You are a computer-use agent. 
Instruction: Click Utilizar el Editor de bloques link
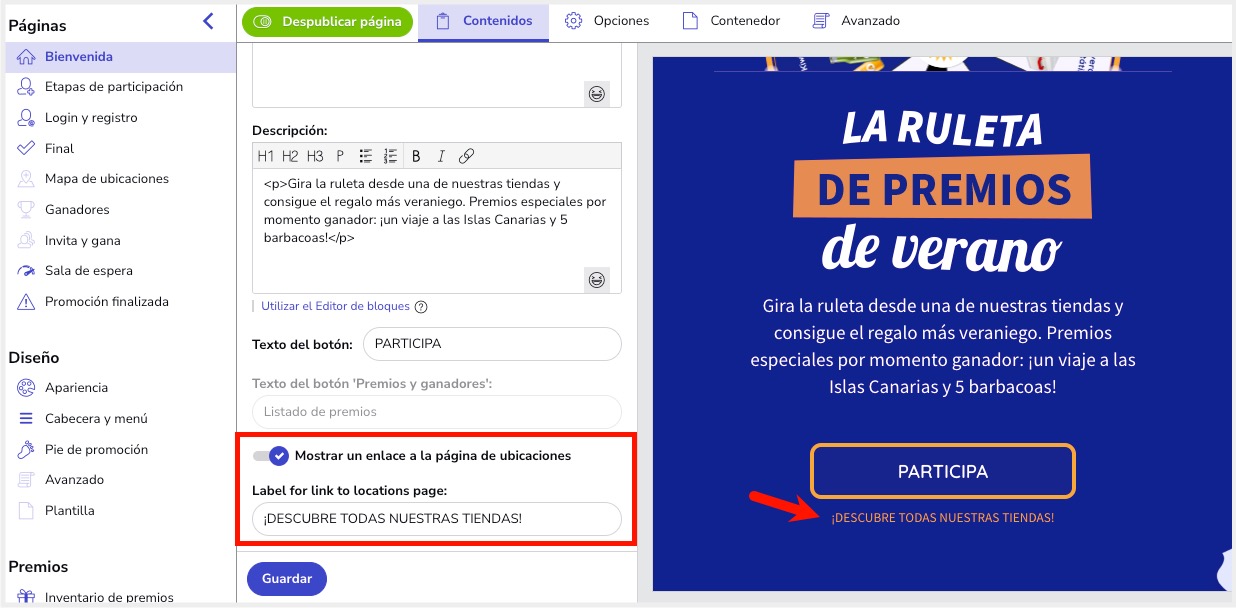point(336,307)
